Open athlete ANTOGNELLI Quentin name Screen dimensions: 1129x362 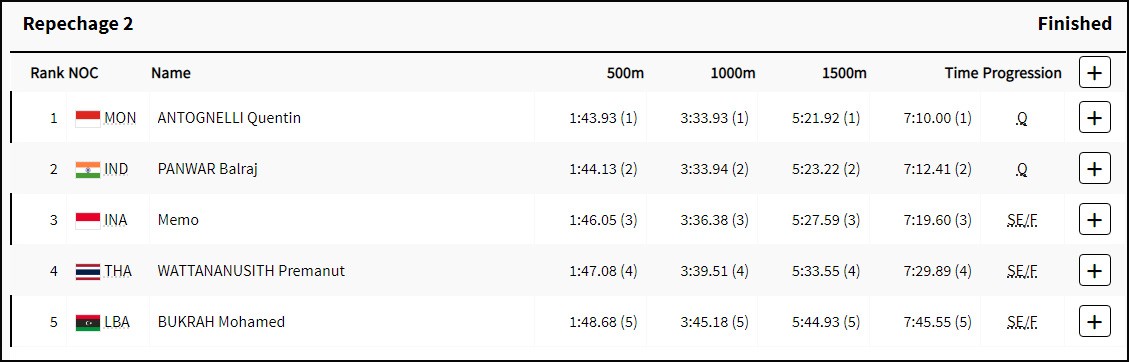(229, 118)
